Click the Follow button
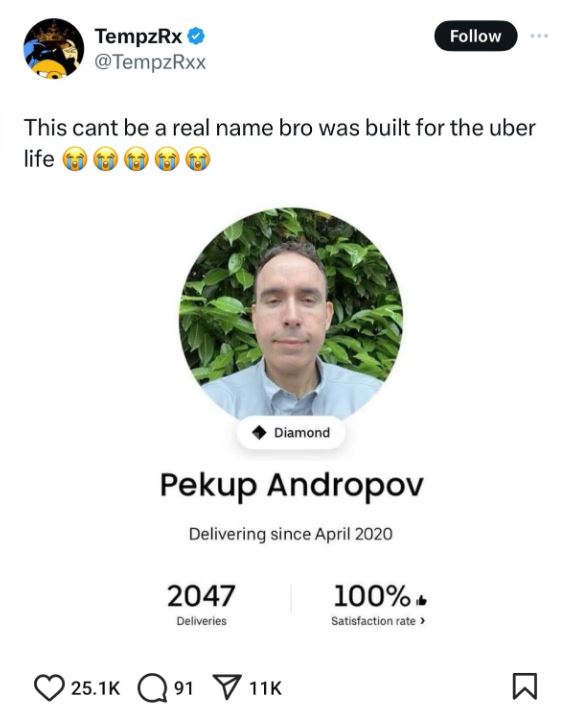The height and width of the screenshot is (712, 566). 476,36
